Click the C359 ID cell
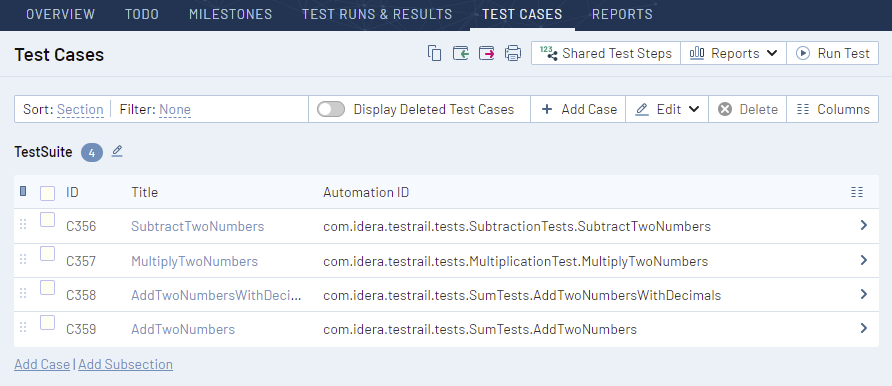The height and width of the screenshot is (386, 892). [x=81, y=329]
